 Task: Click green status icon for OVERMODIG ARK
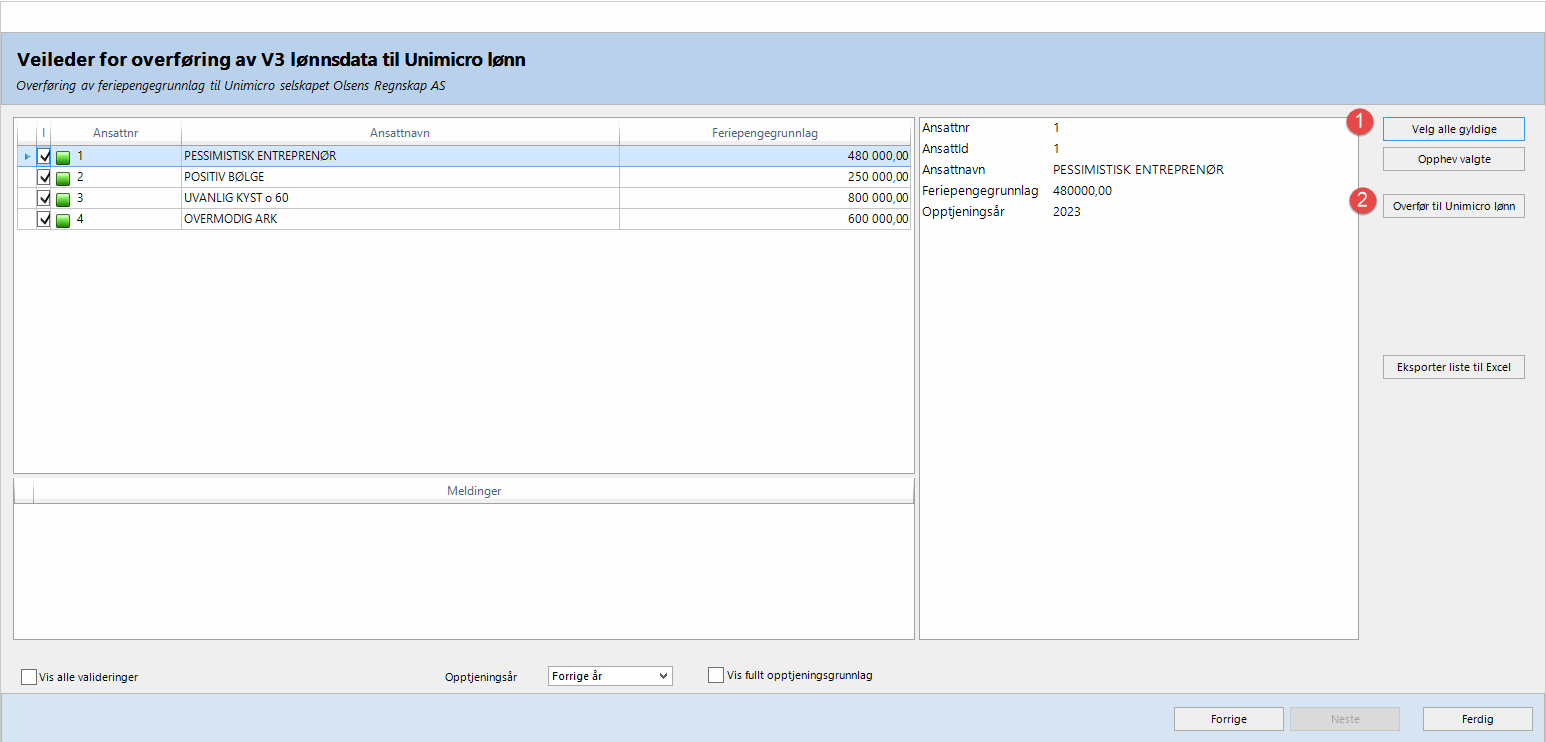(x=63, y=220)
